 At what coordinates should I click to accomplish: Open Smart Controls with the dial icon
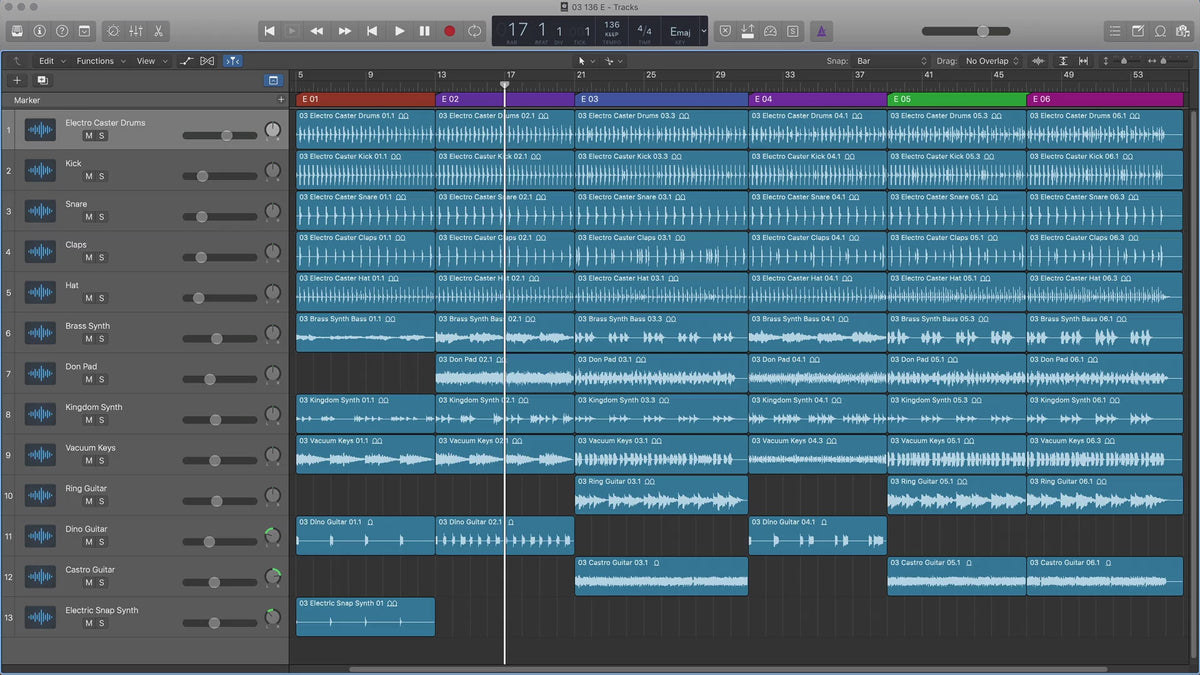click(x=112, y=31)
